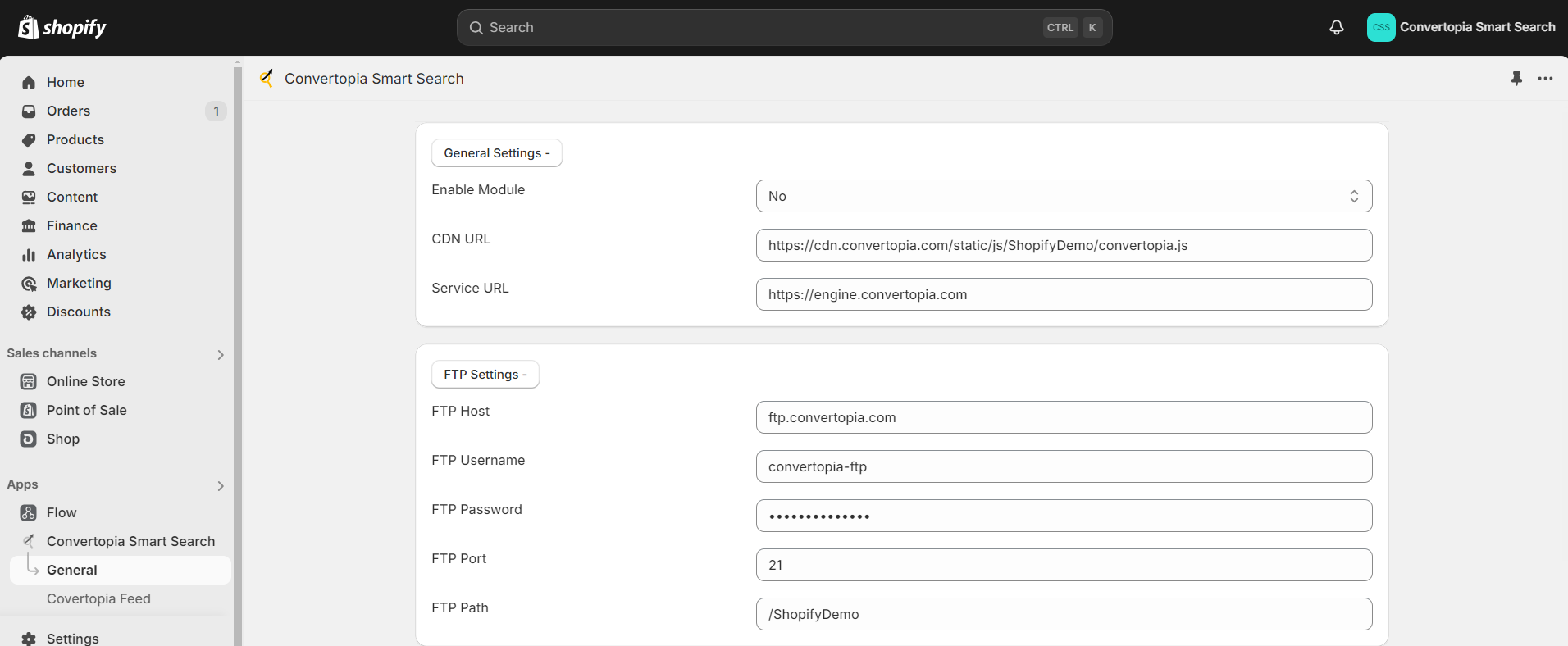Pin the Convertopia app
The height and width of the screenshot is (646, 1568).
1516,79
